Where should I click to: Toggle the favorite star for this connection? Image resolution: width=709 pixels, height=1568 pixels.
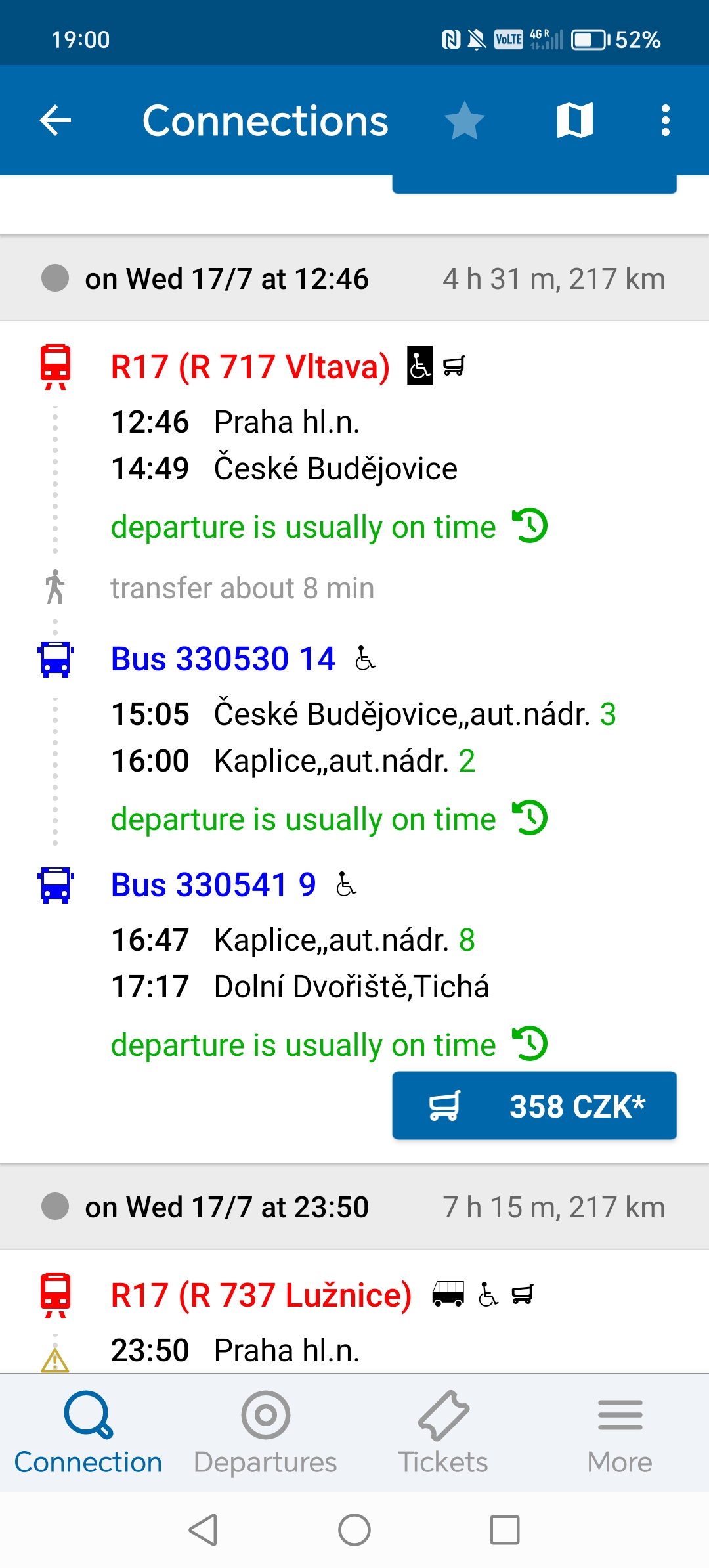coord(464,120)
